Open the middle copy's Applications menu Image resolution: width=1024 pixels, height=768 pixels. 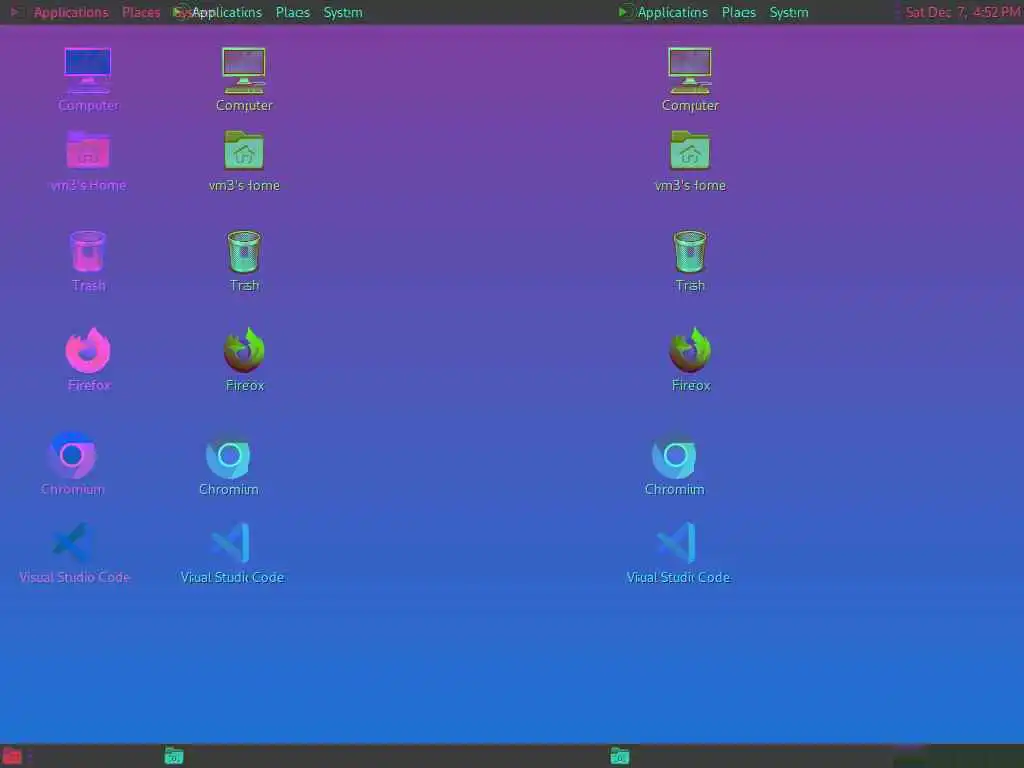pos(227,12)
